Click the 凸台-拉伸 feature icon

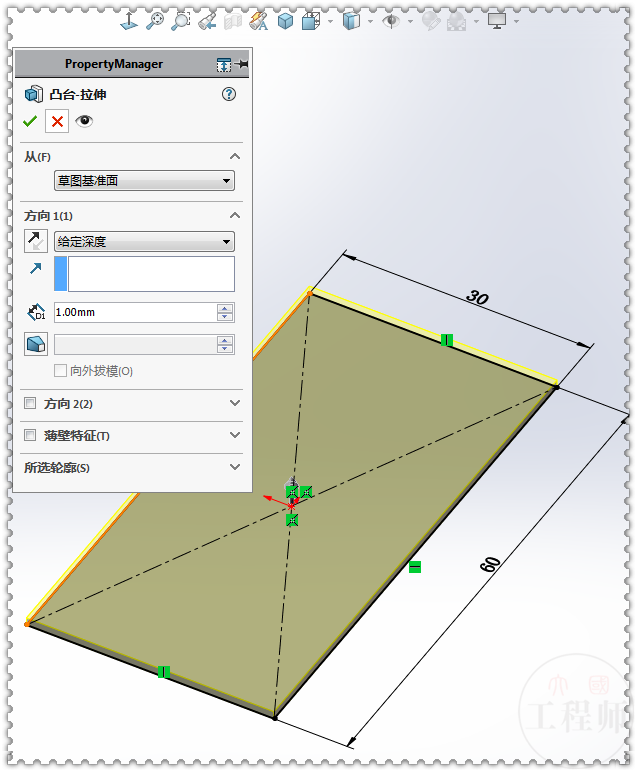click(x=33, y=94)
